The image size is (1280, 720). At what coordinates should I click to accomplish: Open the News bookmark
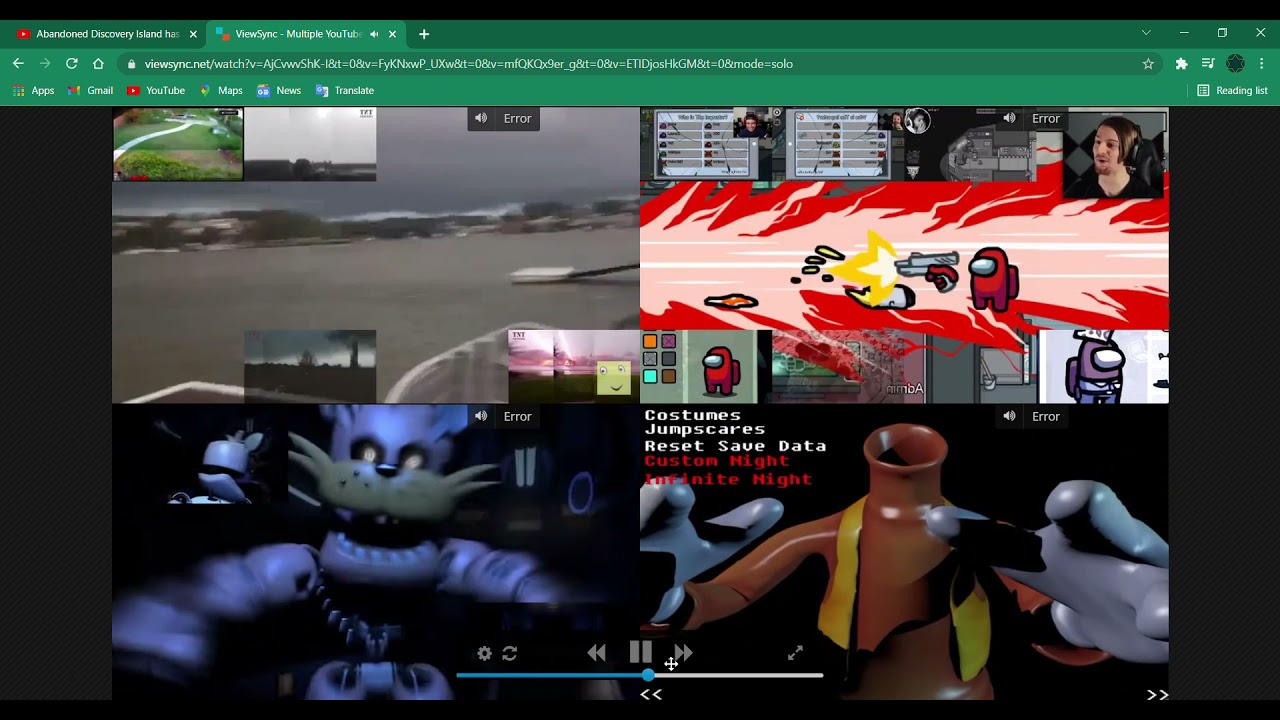[279, 90]
